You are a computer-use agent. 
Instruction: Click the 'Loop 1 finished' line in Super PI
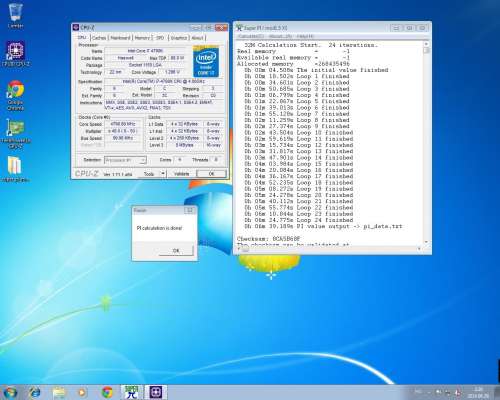pyautogui.click(x=297, y=76)
